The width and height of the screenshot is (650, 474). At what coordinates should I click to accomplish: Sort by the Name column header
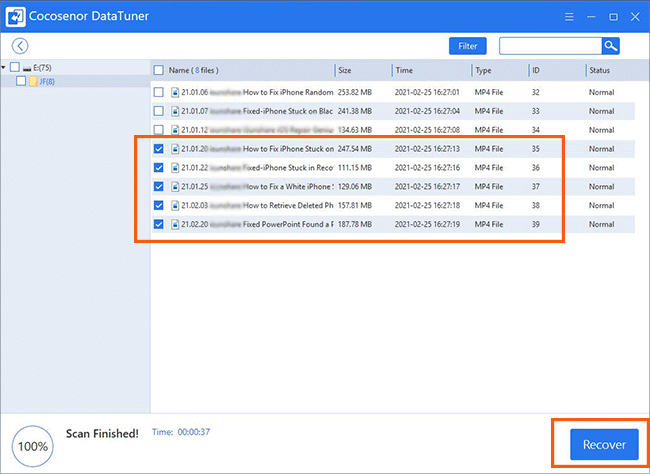tap(193, 70)
